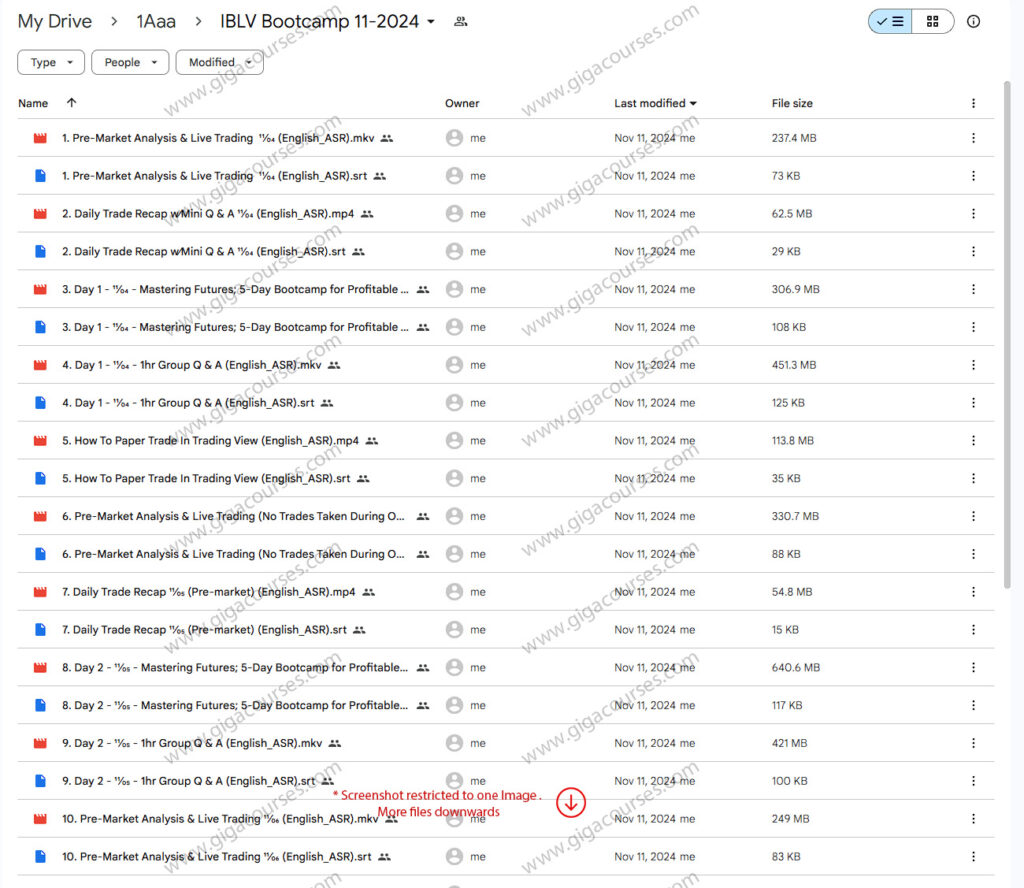Click the owner avatar for 4. Day 1 Group Q&A .mkv
Viewport: 1024px width, 888px height.
click(x=454, y=365)
